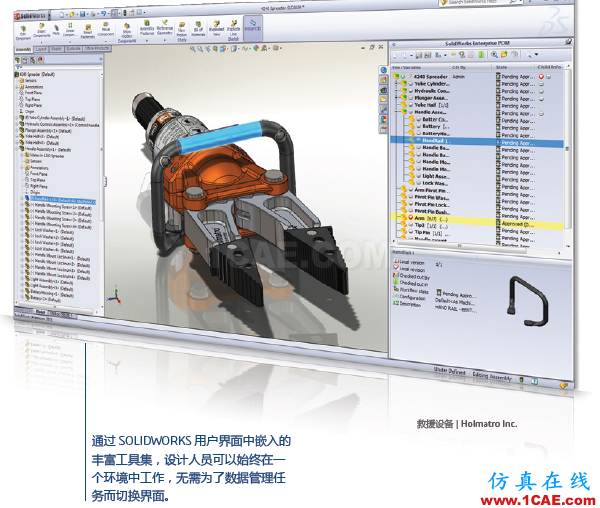Open the DisplayManager tab icon
Viewport: 600px width, 508px height.
tap(40, 60)
